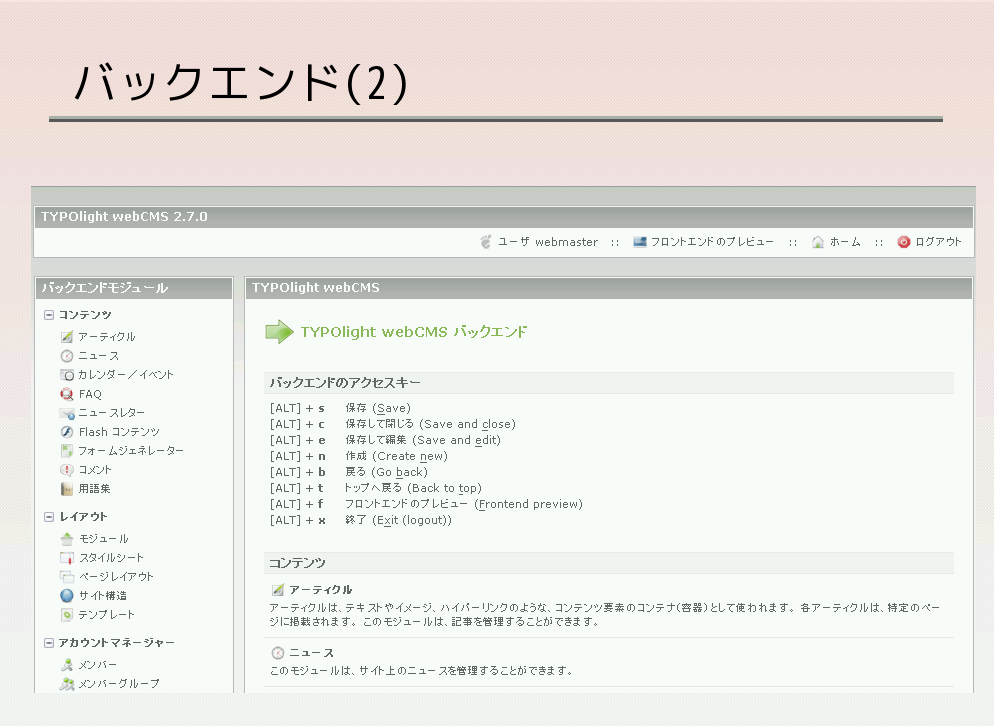Click the カレンダー／イベント icon
994x726 pixels.
pos(67,375)
